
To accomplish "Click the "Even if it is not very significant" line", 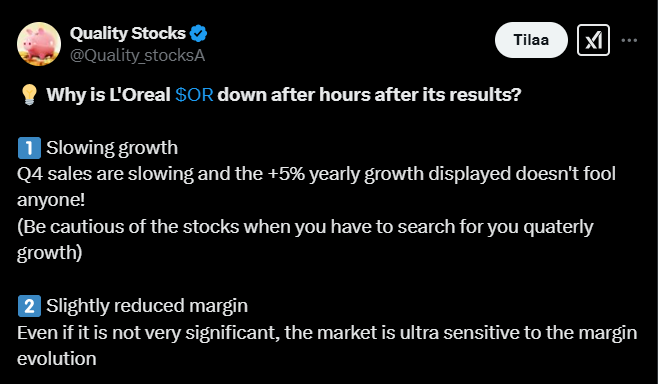I will pyautogui.click(x=149, y=333).
